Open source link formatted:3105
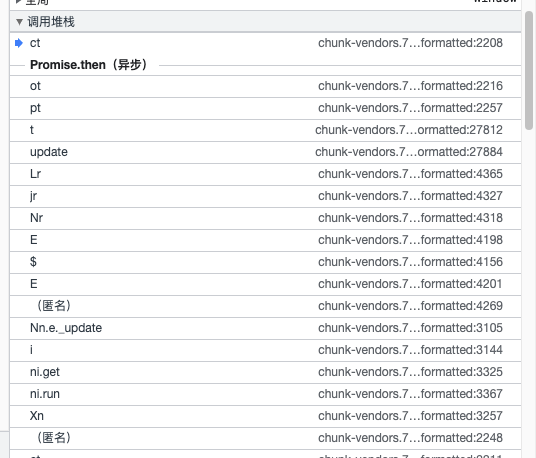This screenshot has width=536, height=458. coord(410,328)
